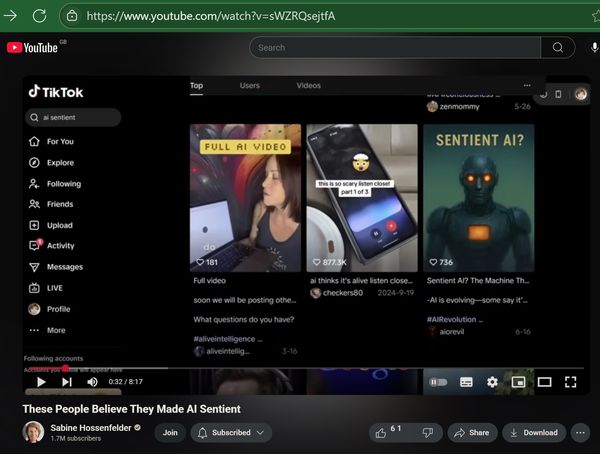Switch to theater mode
The height and width of the screenshot is (454, 600).
click(x=544, y=382)
